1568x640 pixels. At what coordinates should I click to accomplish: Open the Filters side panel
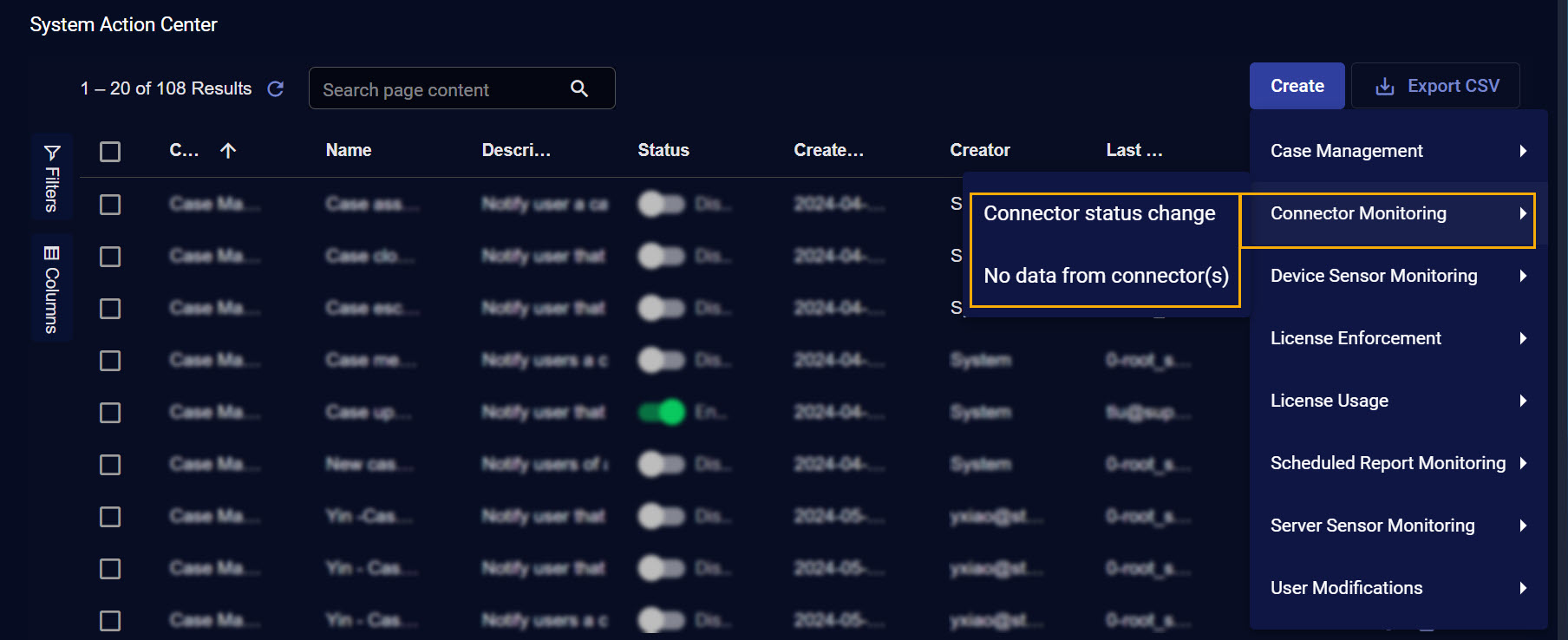pos(52,178)
